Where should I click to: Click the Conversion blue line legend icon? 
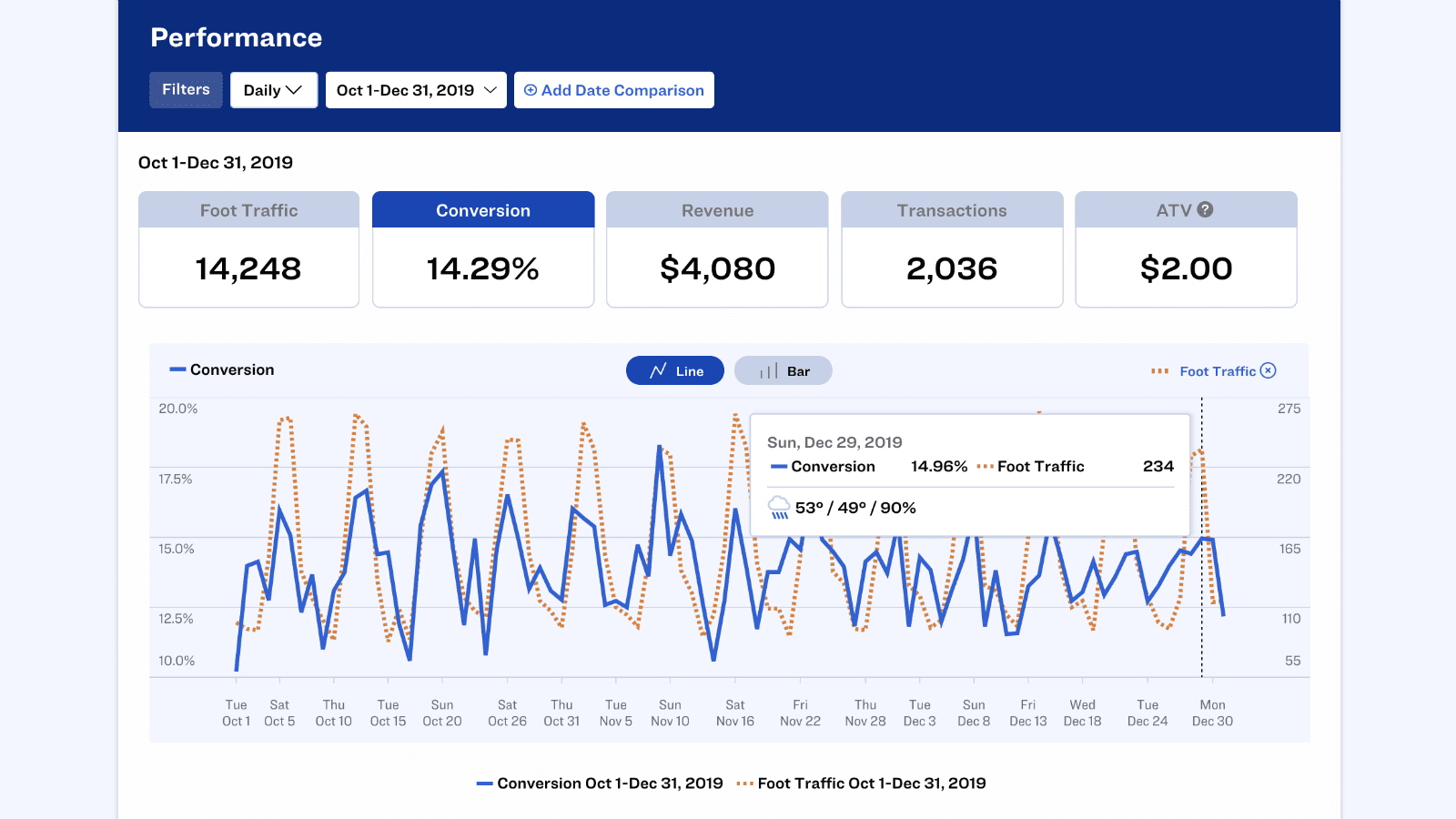(x=175, y=369)
